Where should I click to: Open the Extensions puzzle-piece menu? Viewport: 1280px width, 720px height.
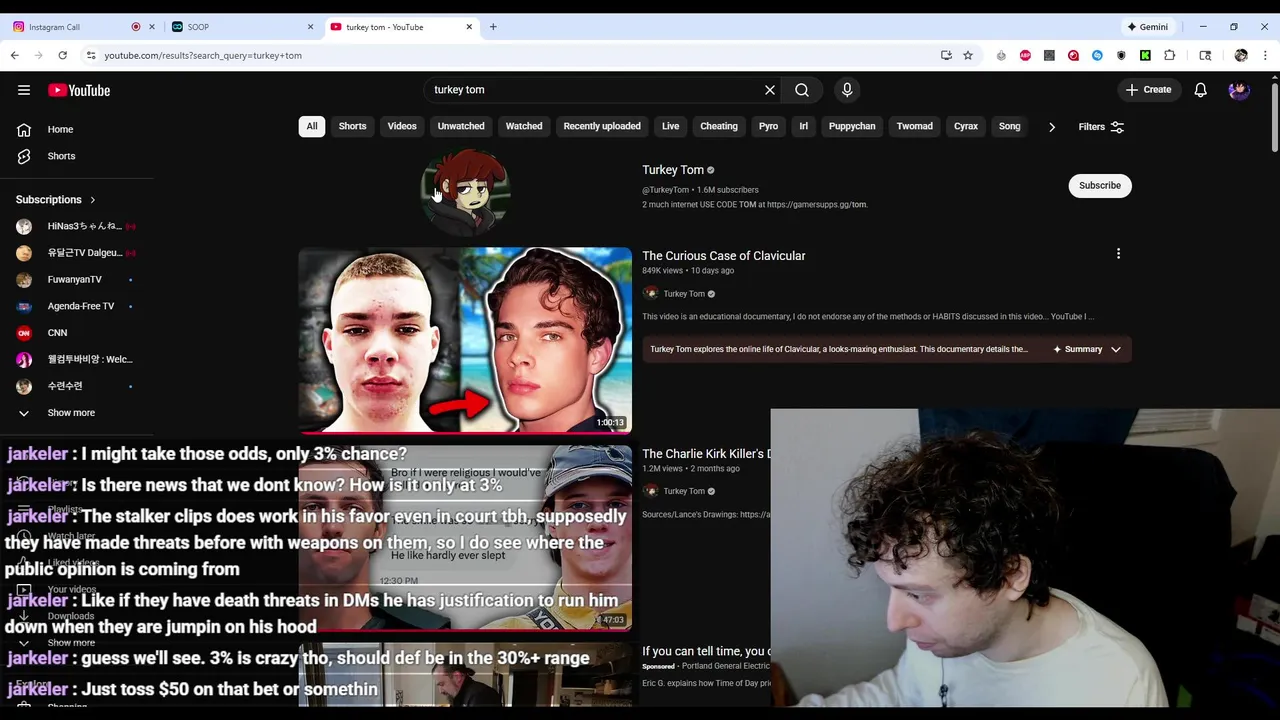[1170, 55]
